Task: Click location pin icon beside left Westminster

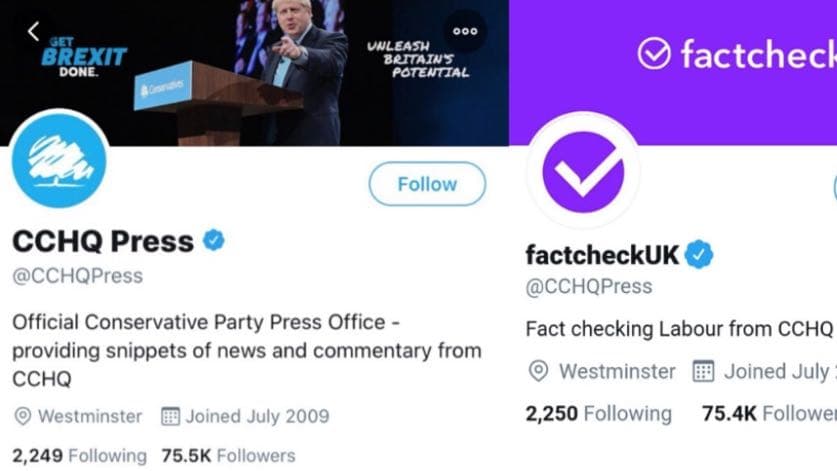Action: pyautogui.click(x=22, y=415)
